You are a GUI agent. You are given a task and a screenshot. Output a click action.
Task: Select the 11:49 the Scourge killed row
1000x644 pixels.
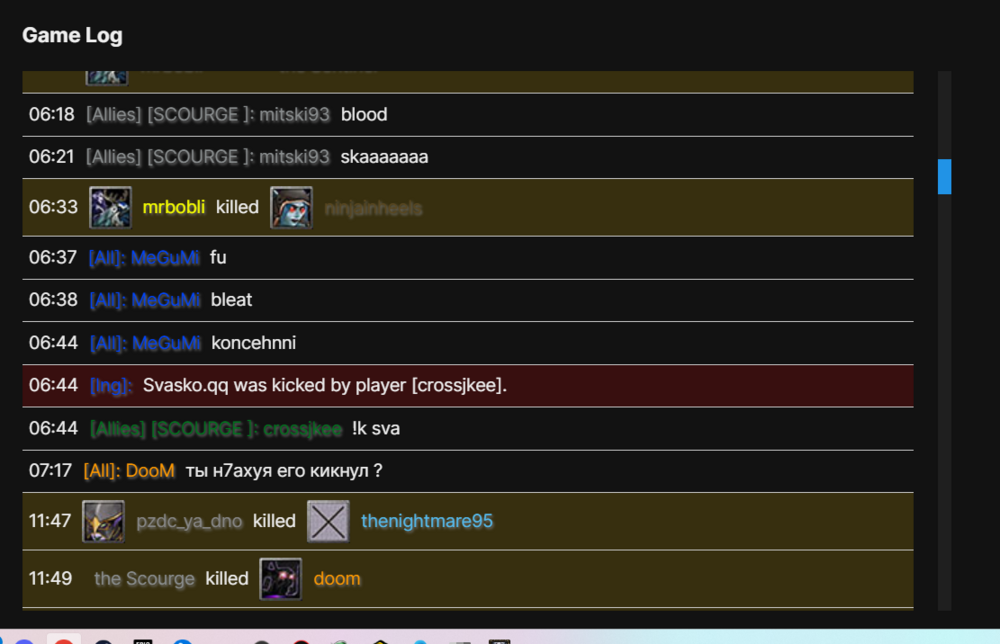(x=468, y=579)
